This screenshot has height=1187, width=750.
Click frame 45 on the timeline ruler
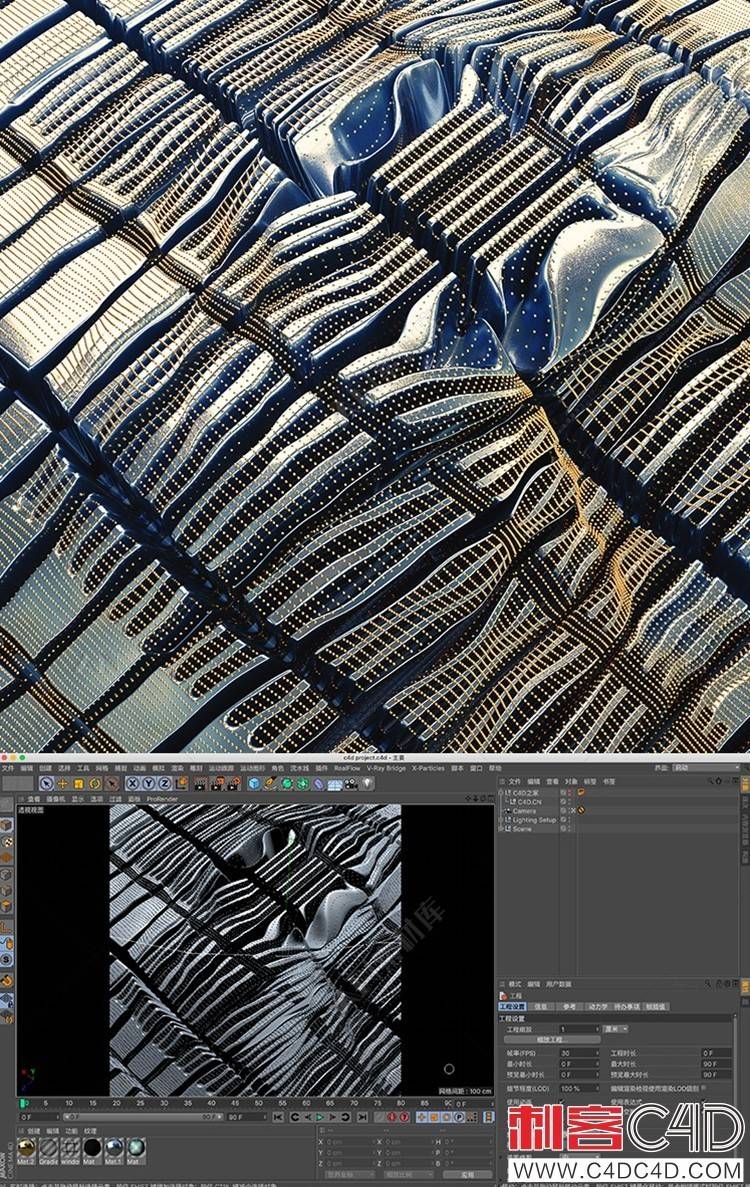[235, 1104]
